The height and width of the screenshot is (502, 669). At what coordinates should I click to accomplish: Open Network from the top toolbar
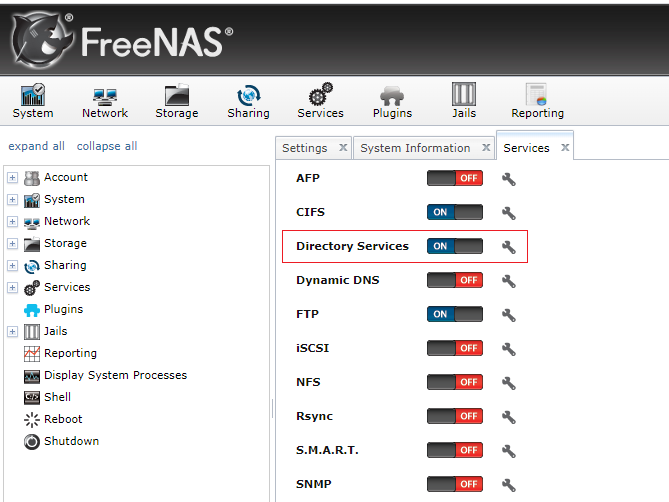tap(105, 101)
